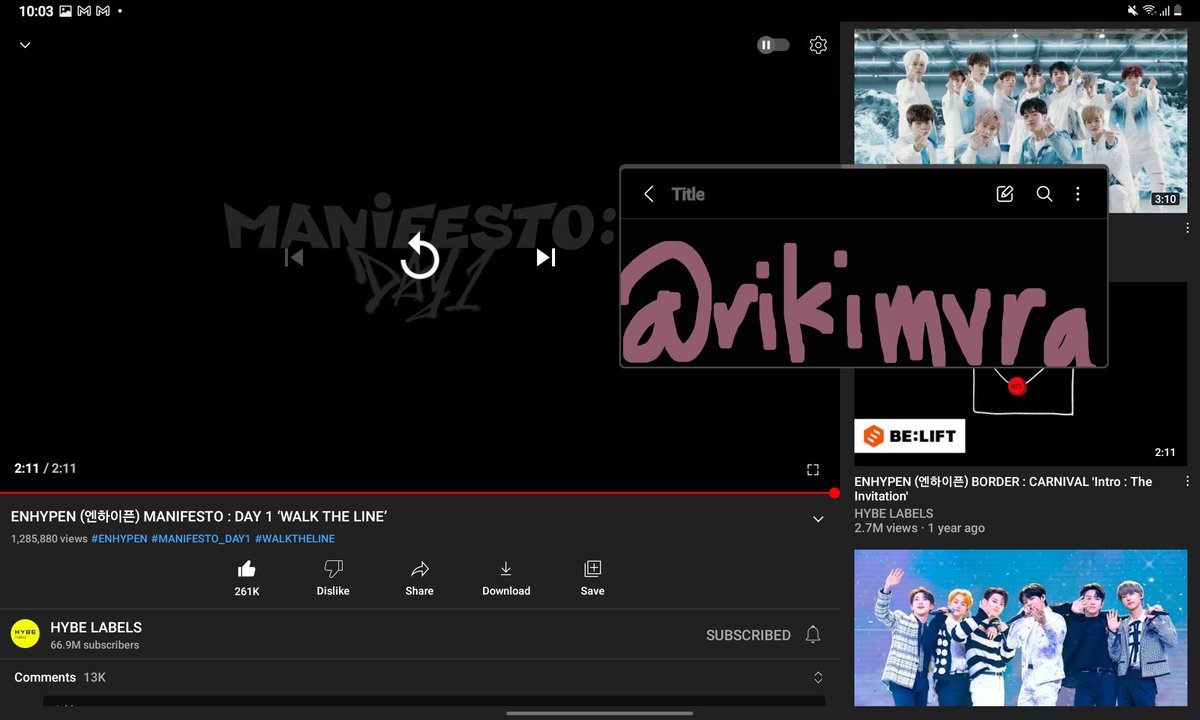This screenshot has height=720, width=1200.
Task: Open HYBE LABELS channel avatar
Action: [x=25, y=635]
